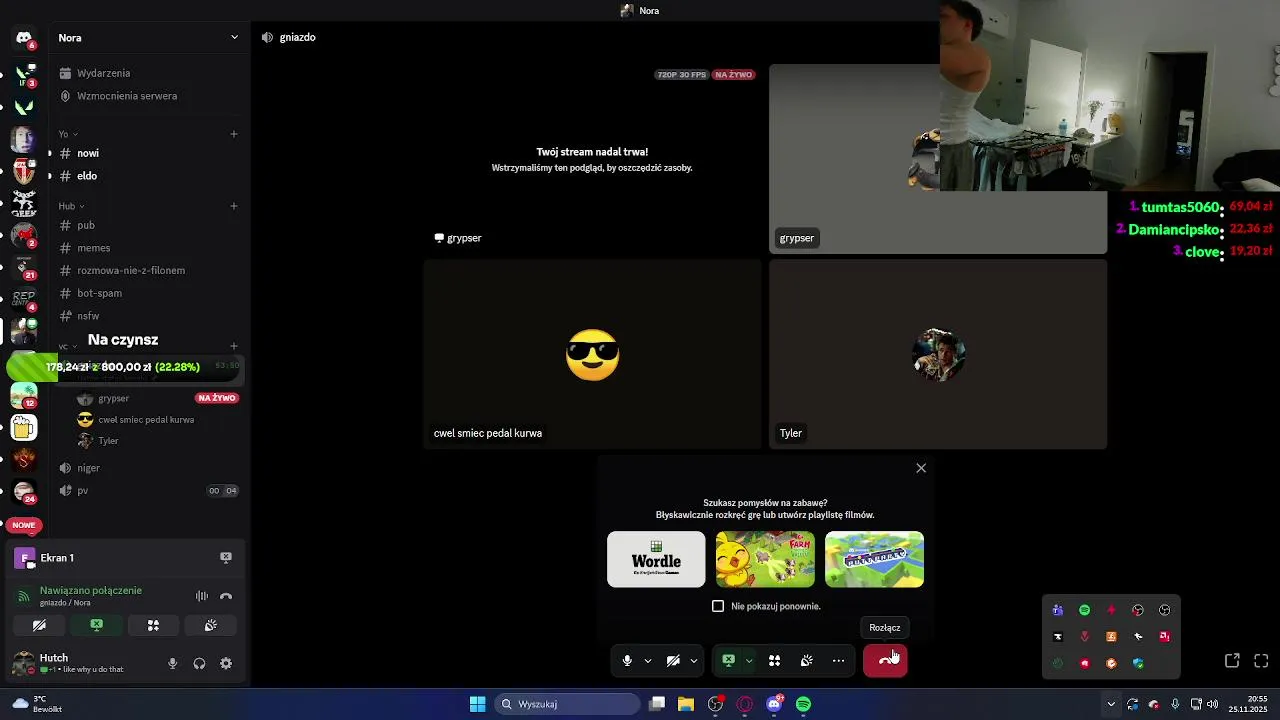
Task: Open activities launcher in user panel
Action: (153, 625)
